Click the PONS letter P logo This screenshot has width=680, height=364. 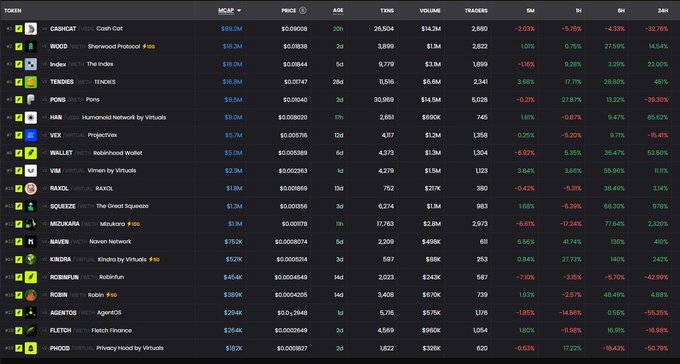click(31, 100)
